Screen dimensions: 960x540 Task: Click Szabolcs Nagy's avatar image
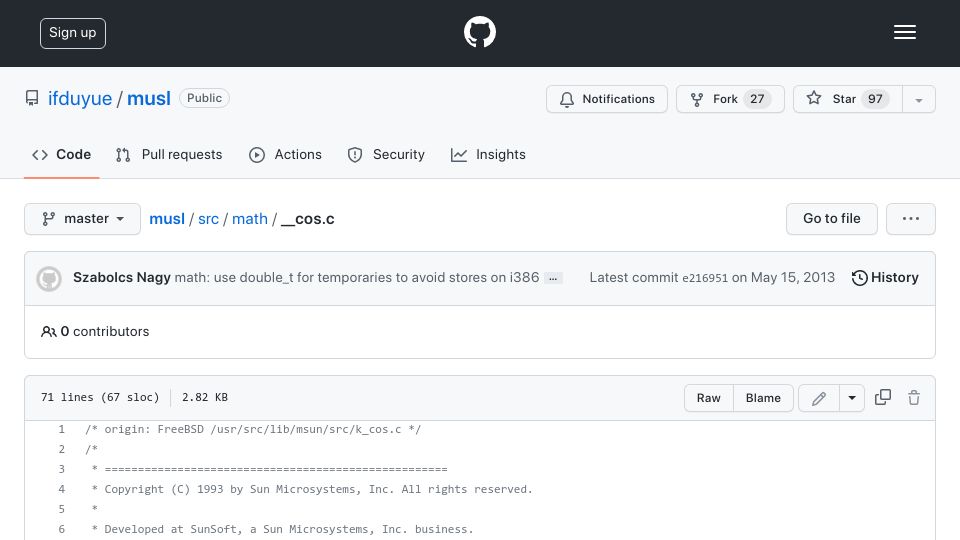coord(49,279)
